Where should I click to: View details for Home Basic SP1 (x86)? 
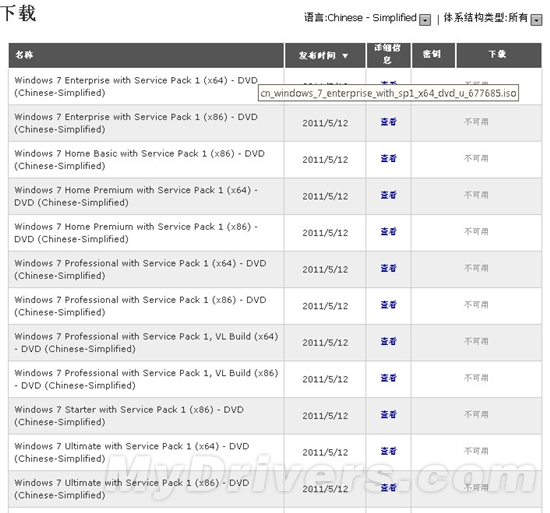point(389,158)
